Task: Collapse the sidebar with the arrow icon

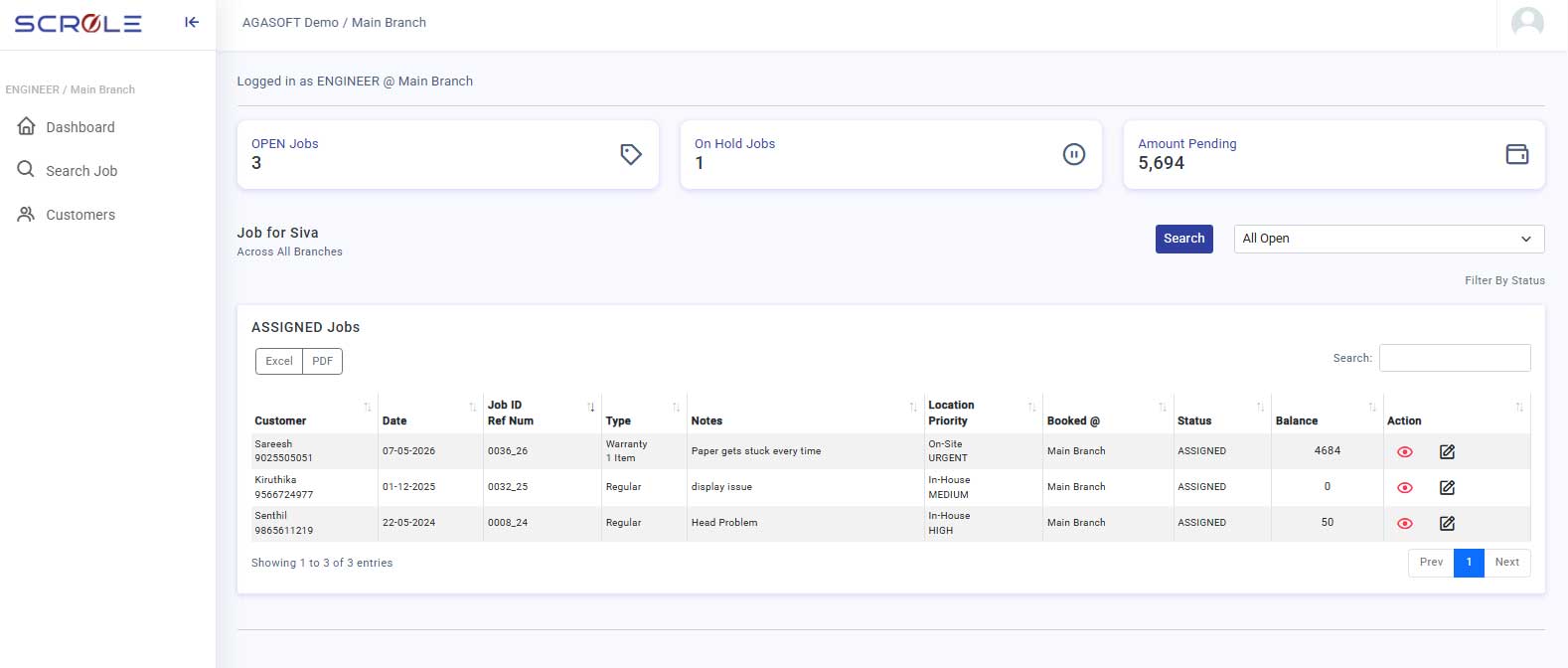Action: coord(192,22)
